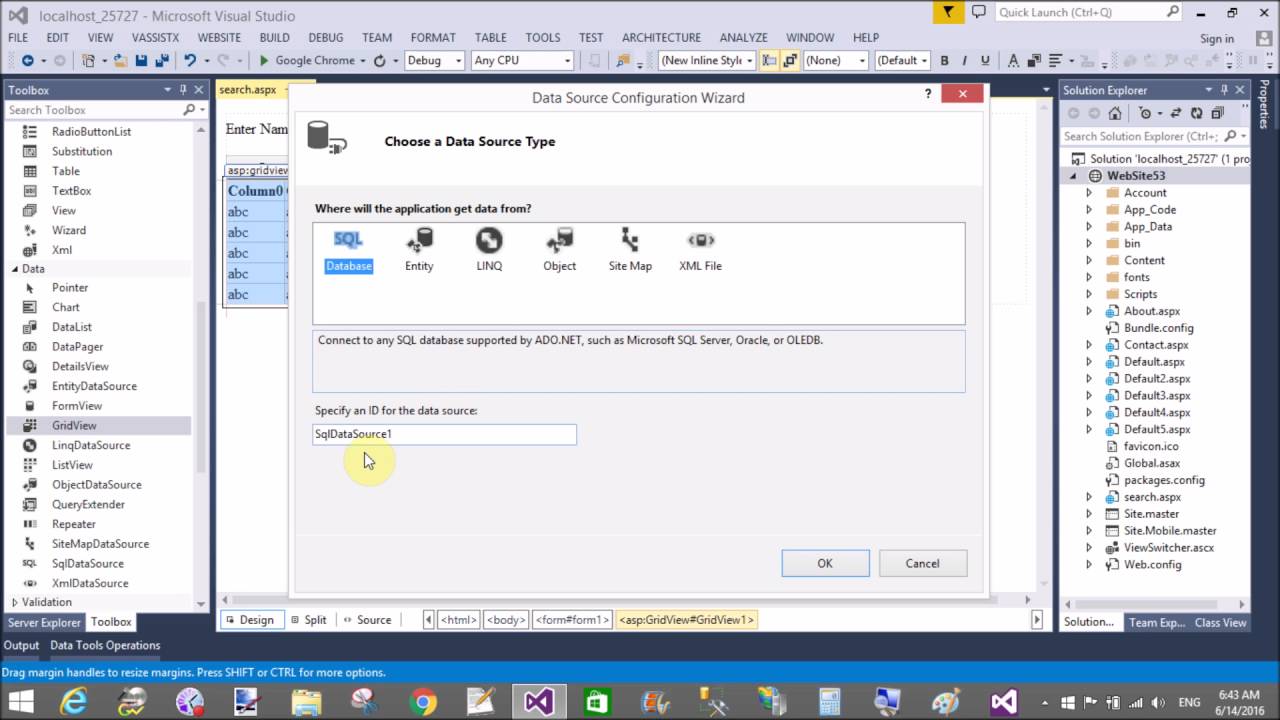This screenshot has height=720, width=1280.
Task: Select search.aspx in Solution Explorer
Action: coord(1152,497)
